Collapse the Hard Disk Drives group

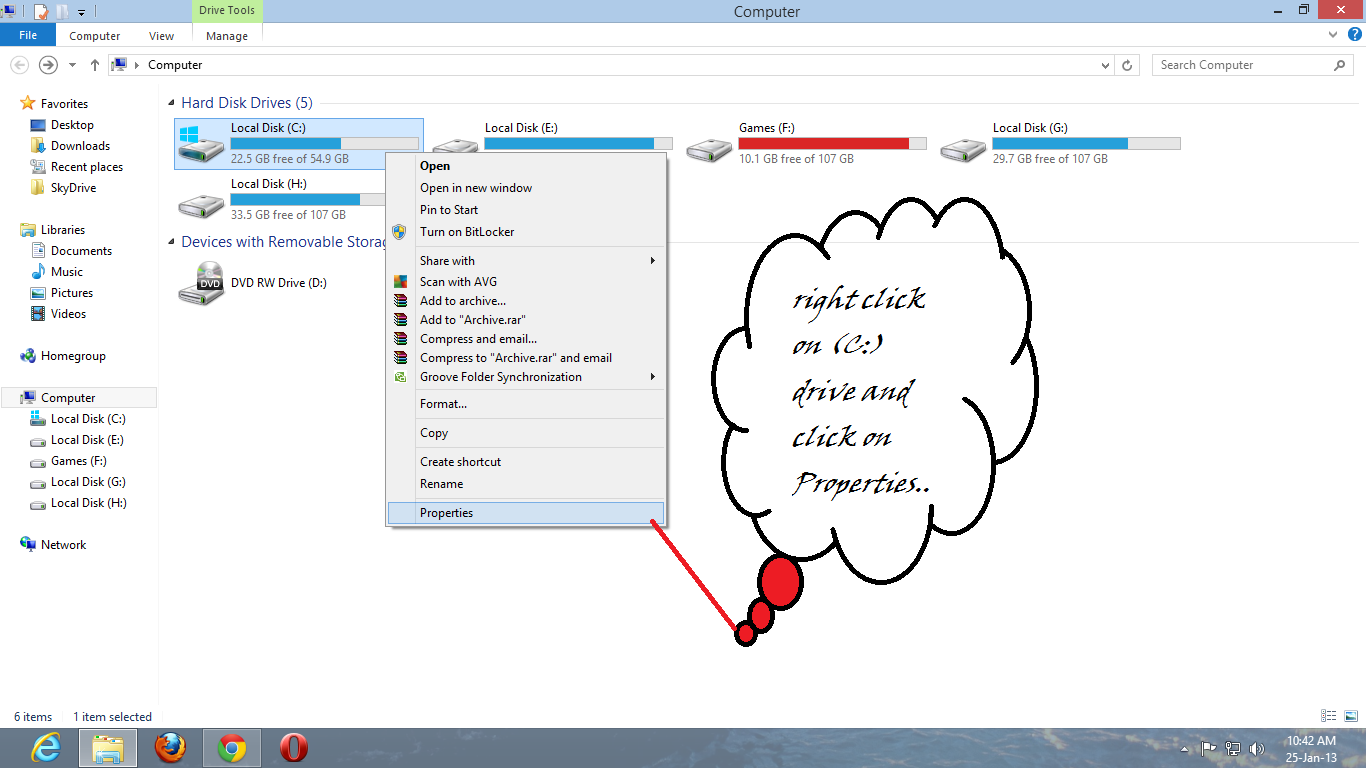pyautogui.click(x=170, y=102)
